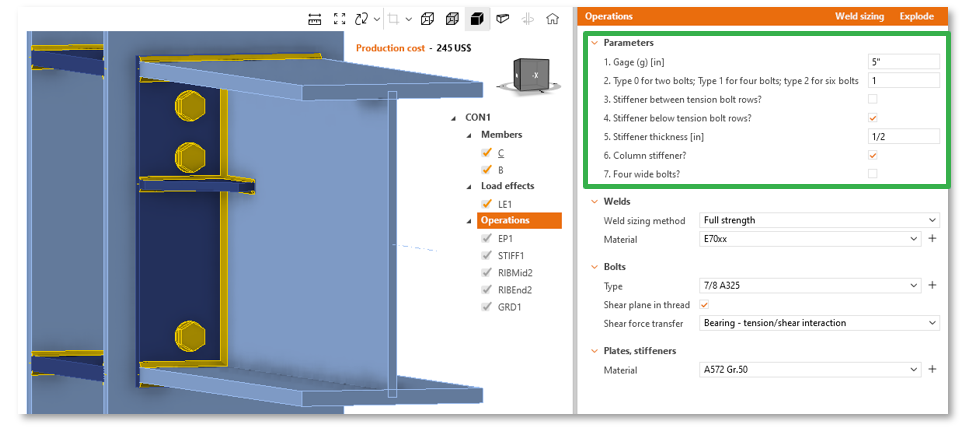
Task: Click the zoom-to-fit extents icon
Action: point(339,18)
